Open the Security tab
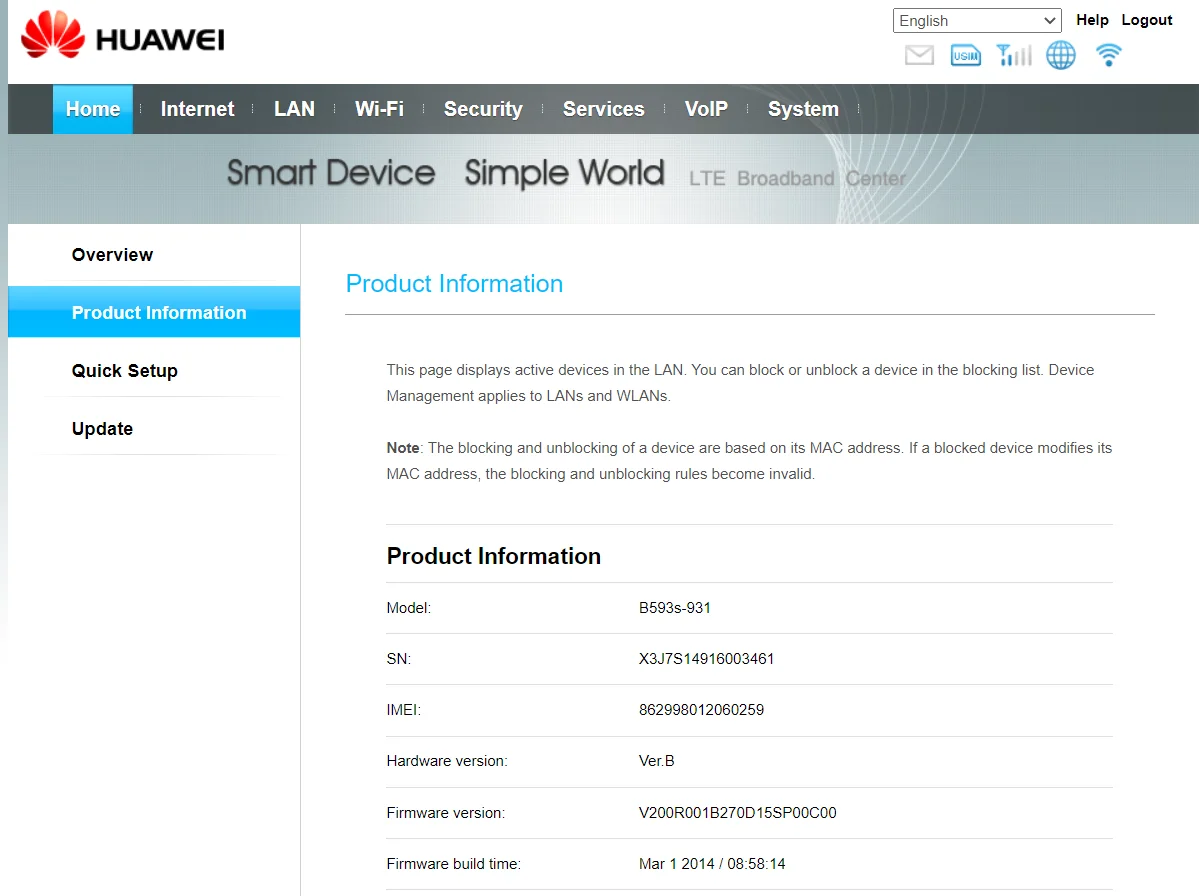1199x896 pixels. (x=483, y=109)
